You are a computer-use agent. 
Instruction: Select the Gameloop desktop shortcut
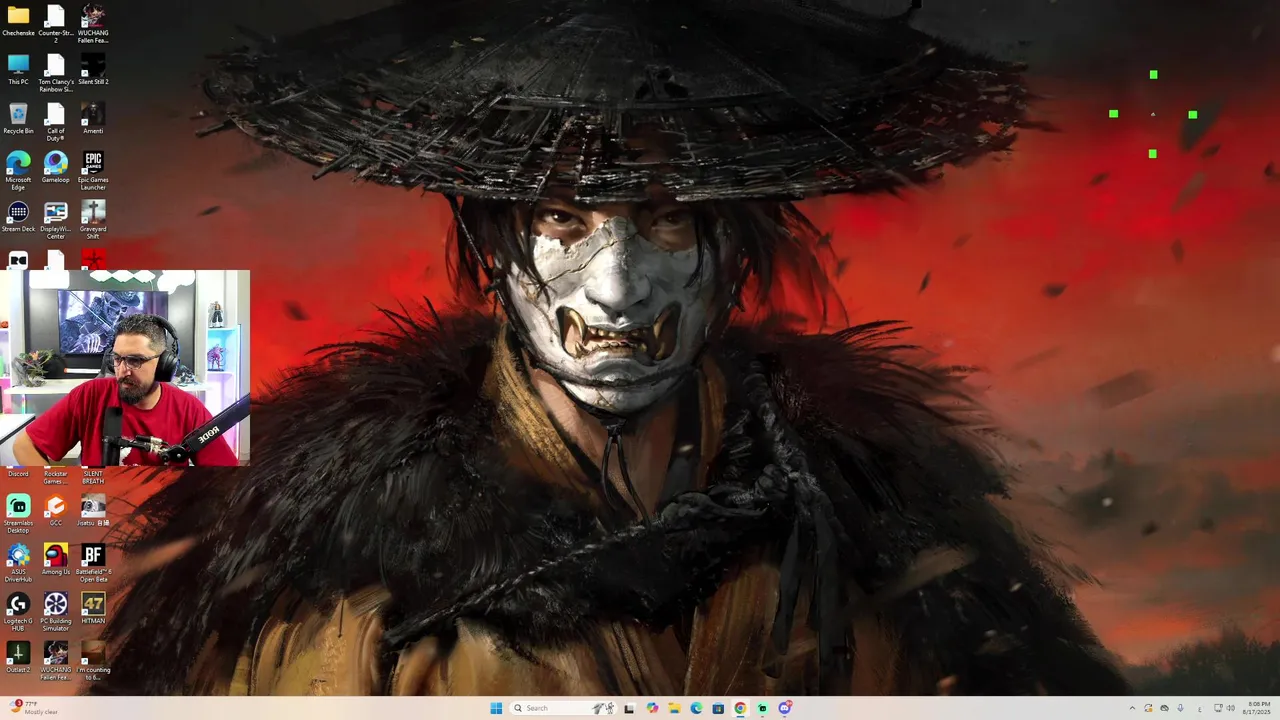(x=55, y=168)
